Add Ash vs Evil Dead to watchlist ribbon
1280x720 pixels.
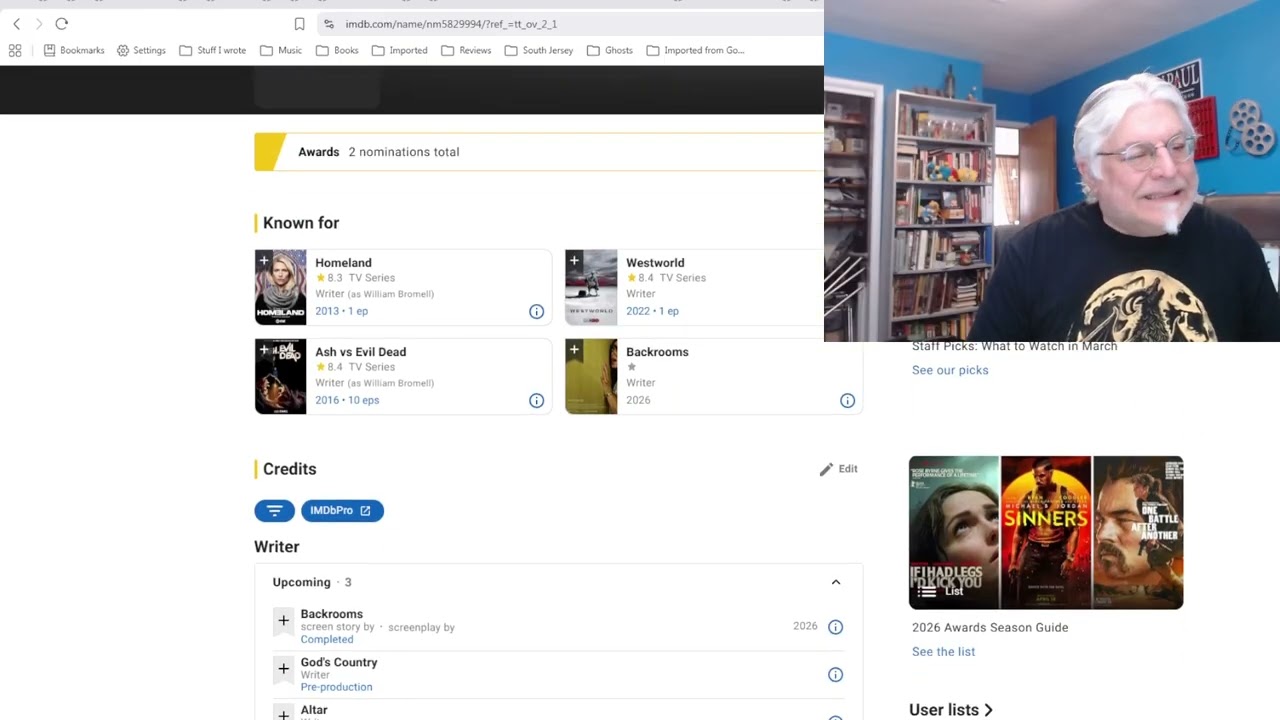click(264, 350)
